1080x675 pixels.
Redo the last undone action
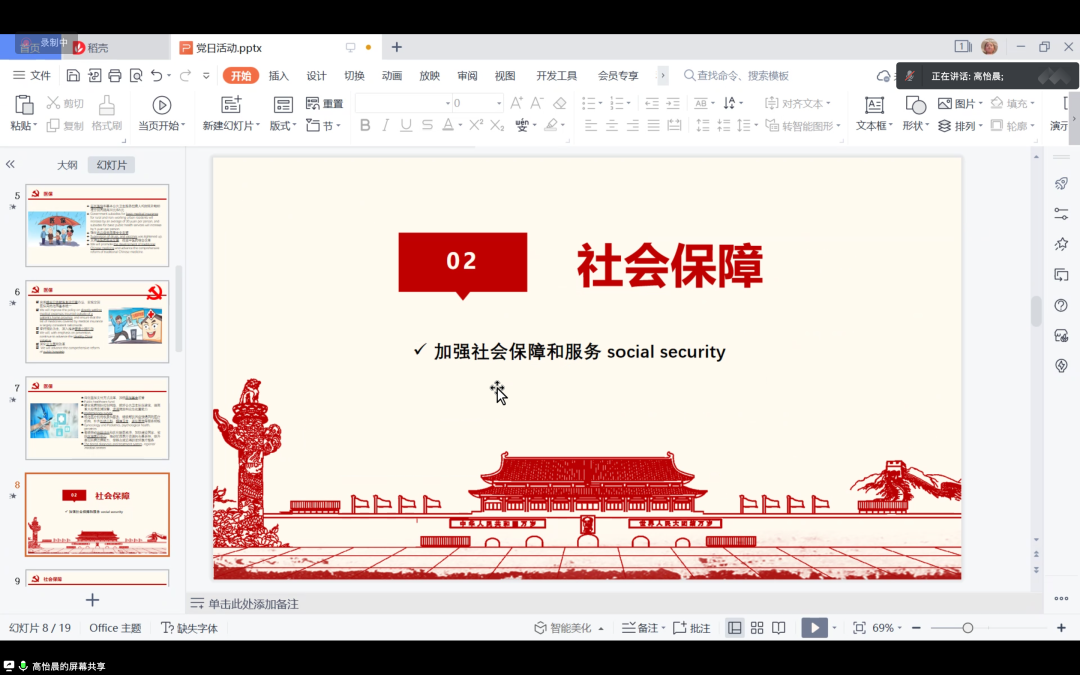(x=185, y=75)
